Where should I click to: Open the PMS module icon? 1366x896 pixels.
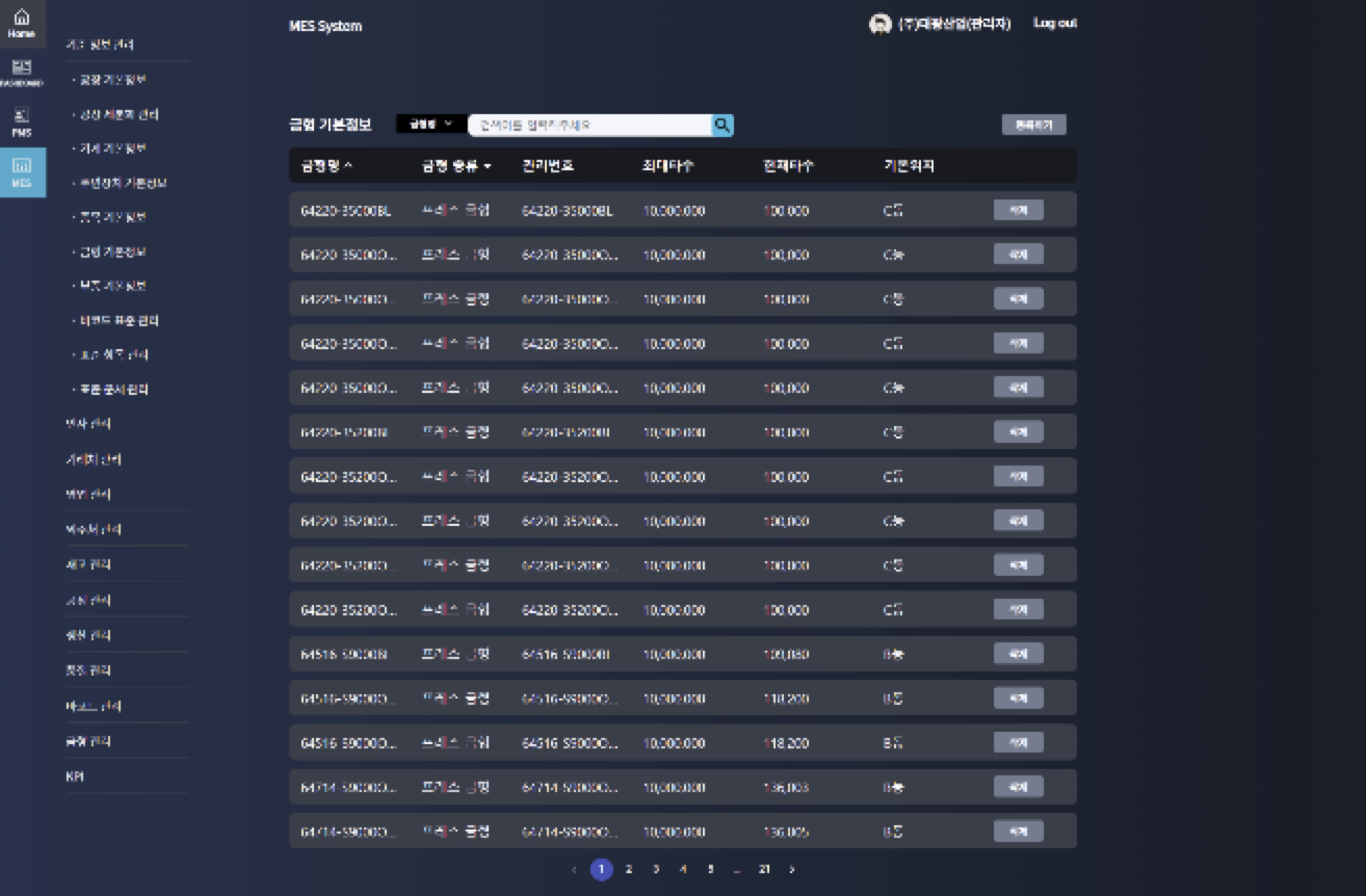click(22, 122)
